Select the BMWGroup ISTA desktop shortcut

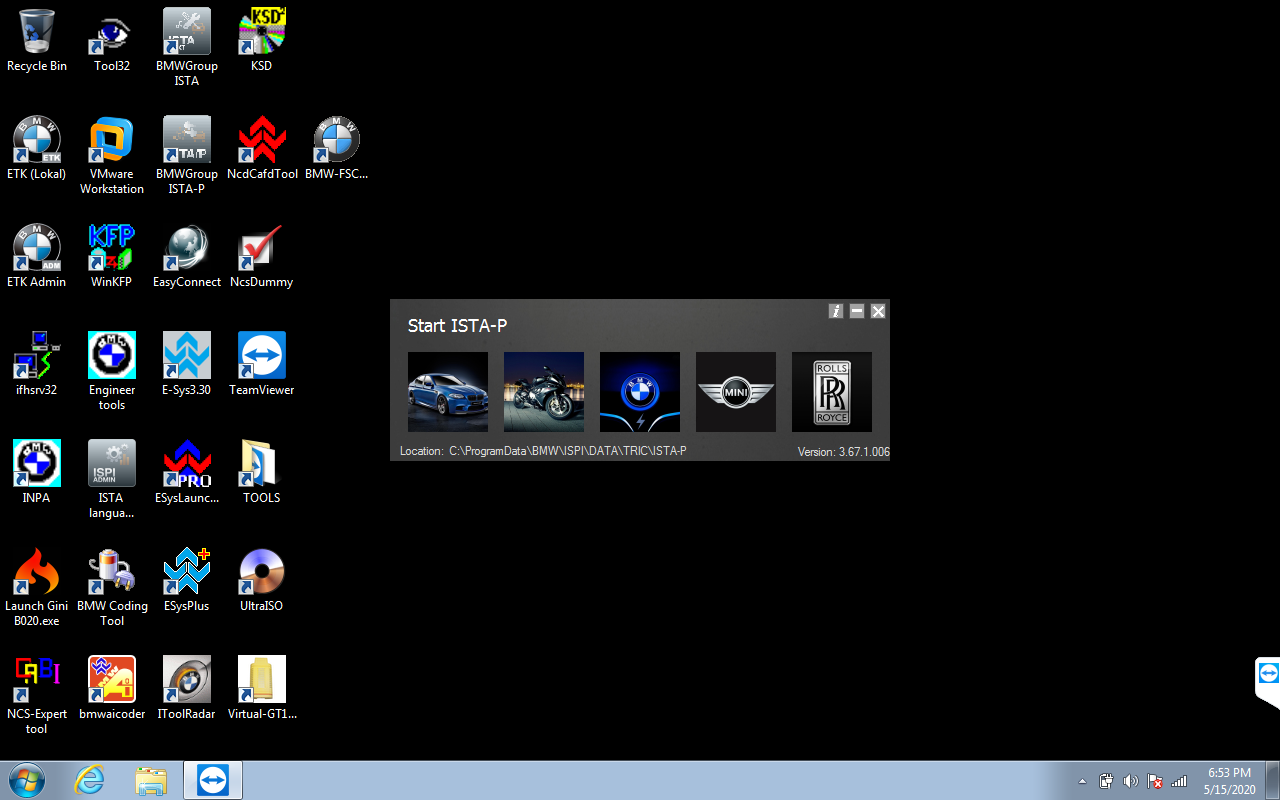(x=187, y=47)
